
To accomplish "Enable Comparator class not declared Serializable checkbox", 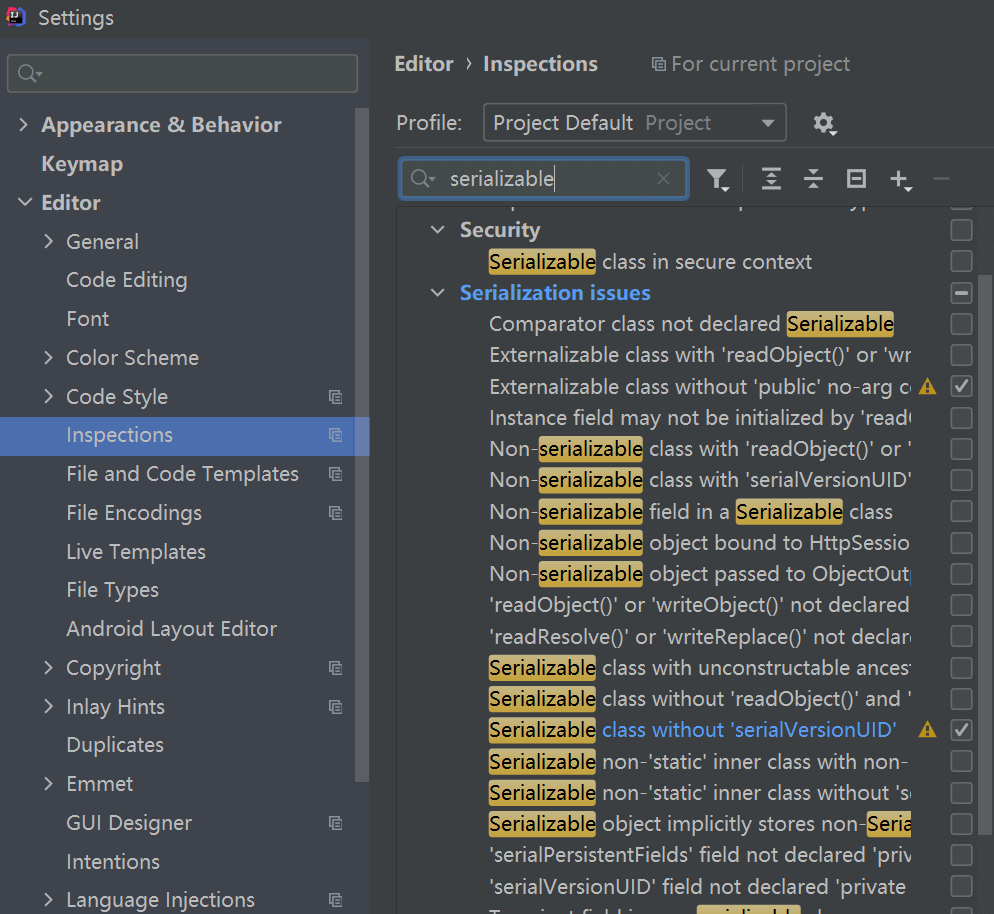I will tap(961, 324).
